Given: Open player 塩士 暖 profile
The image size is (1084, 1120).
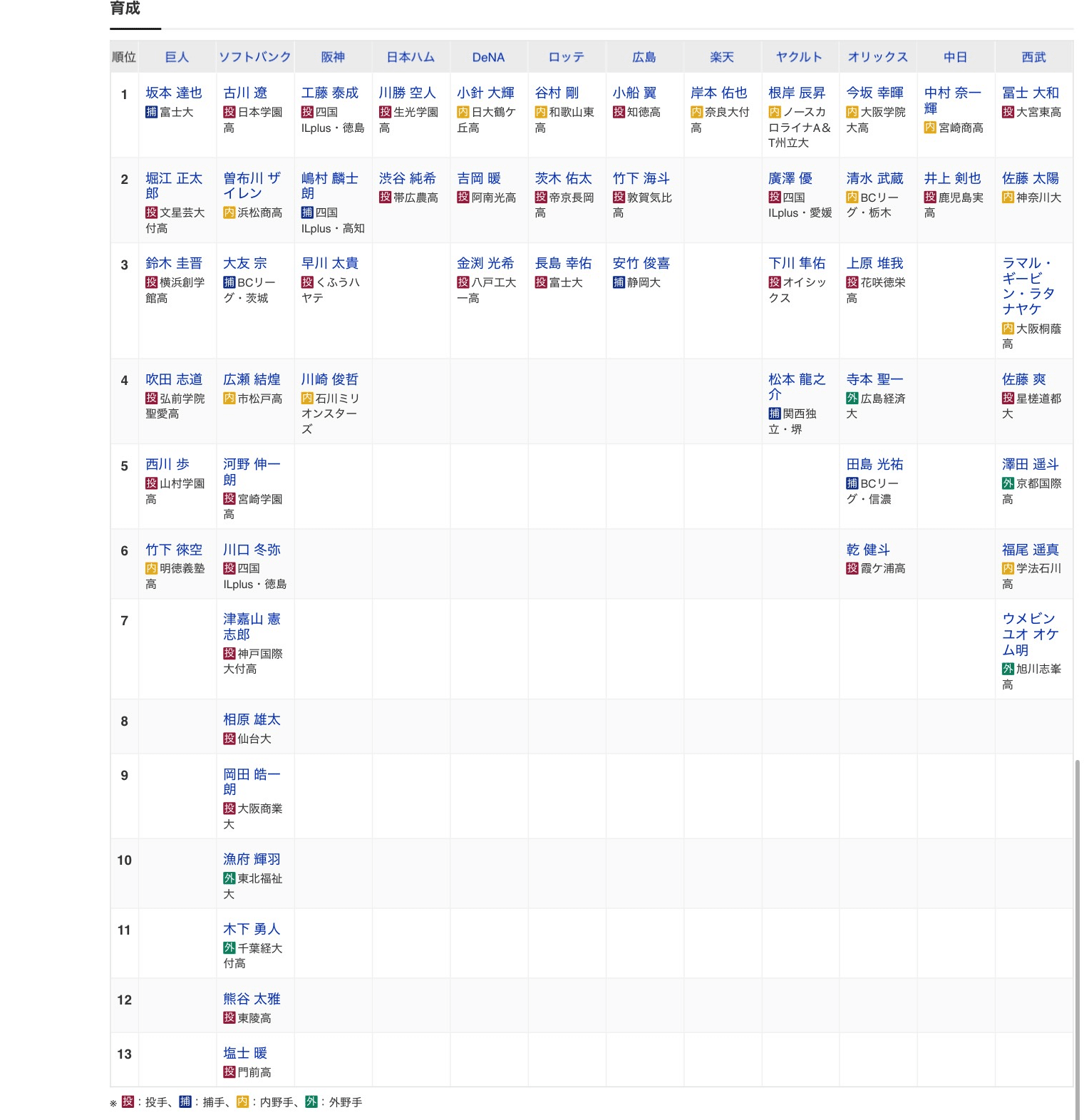Looking at the screenshot, I should coord(245,1053).
